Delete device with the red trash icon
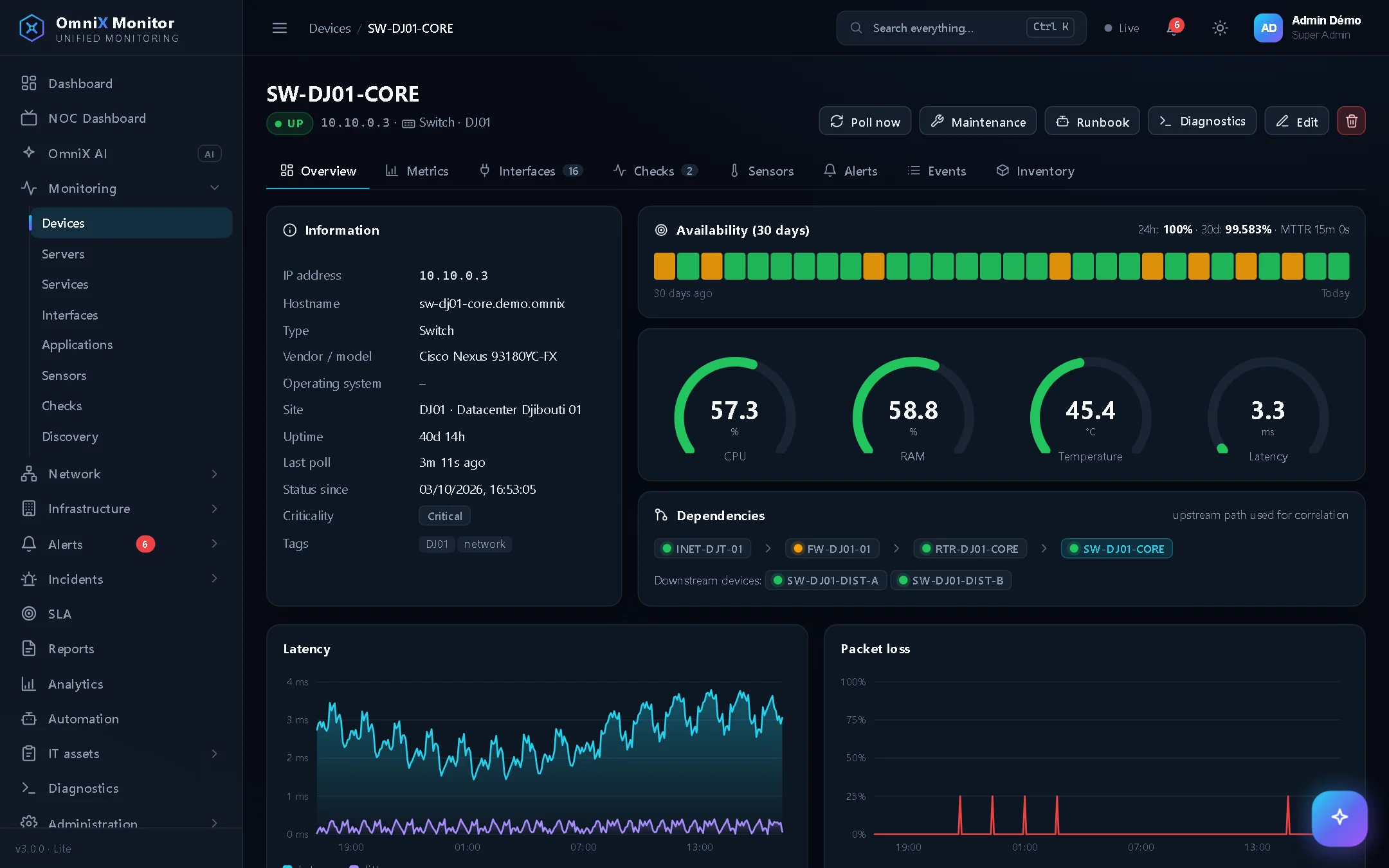 1351,121
